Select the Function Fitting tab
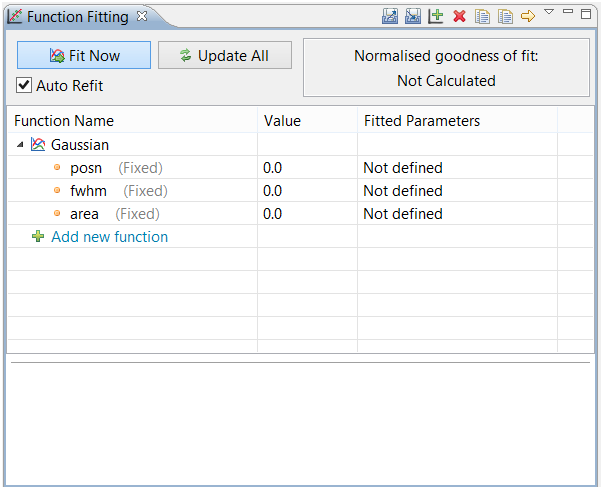The image size is (603, 489). coord(77,17)
